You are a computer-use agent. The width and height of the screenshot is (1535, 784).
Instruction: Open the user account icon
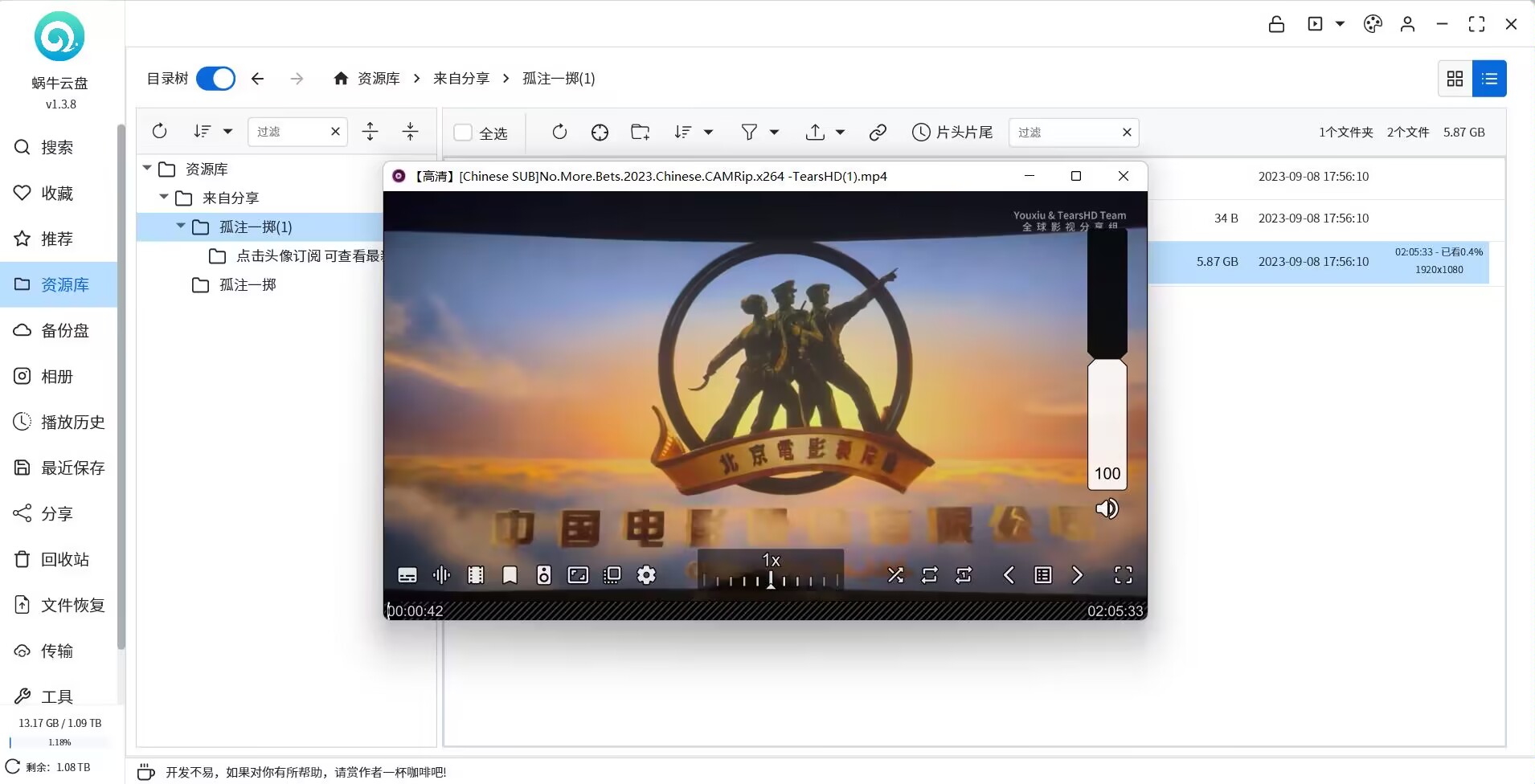[1407, 24]
